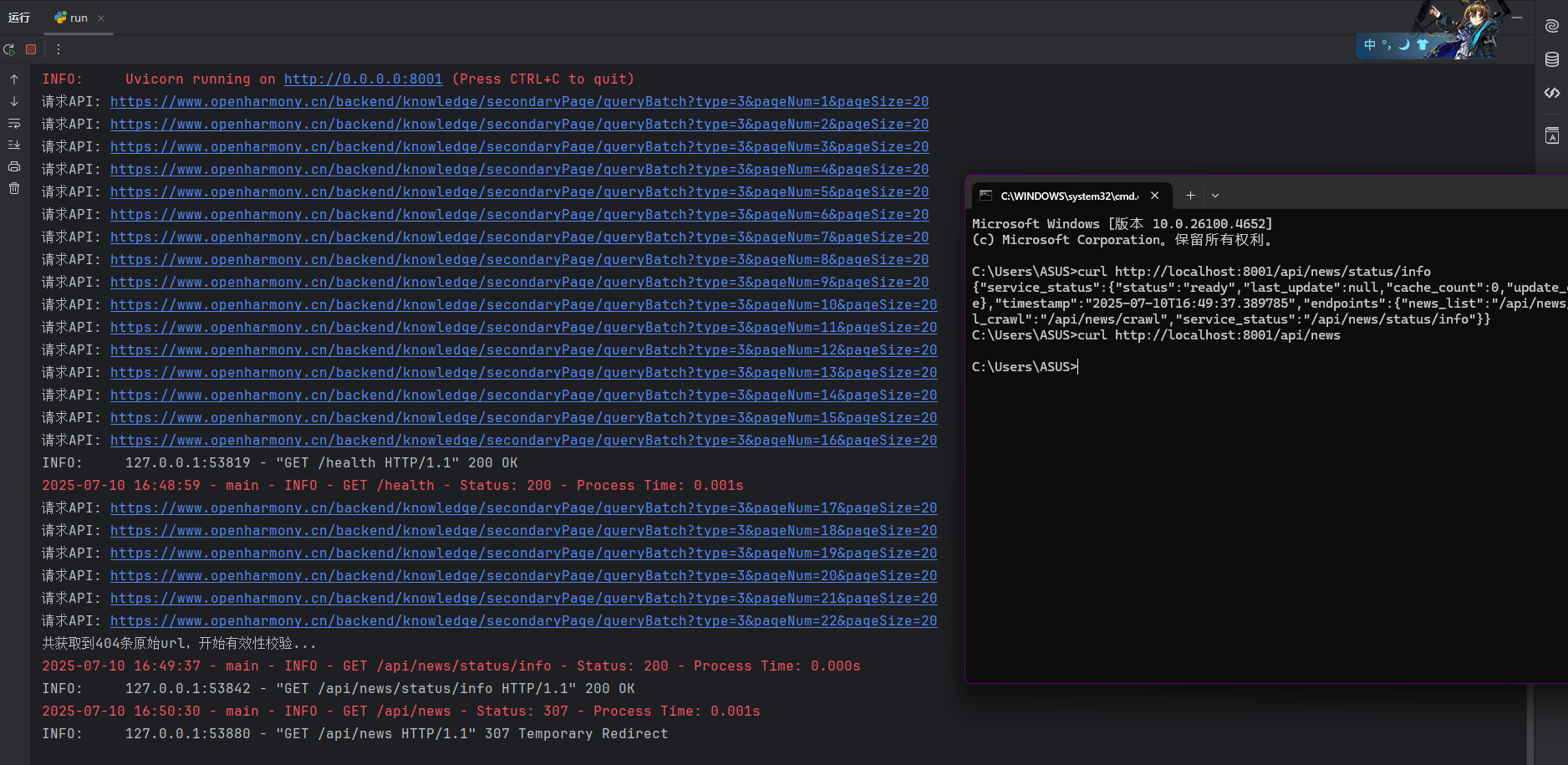The width and height of the screenshot is (1568, 765).
Task: Open the AI assistant spiral icon
Action: [1552, 26]
